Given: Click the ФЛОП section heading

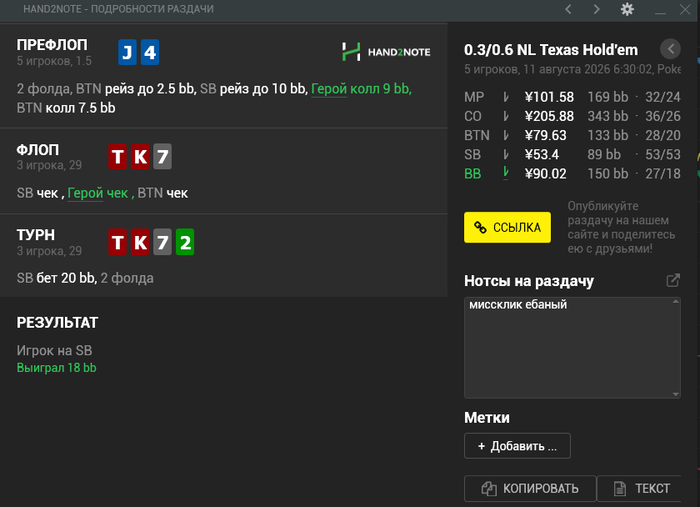Looking at the screenshot, I should tap(38, 150).
